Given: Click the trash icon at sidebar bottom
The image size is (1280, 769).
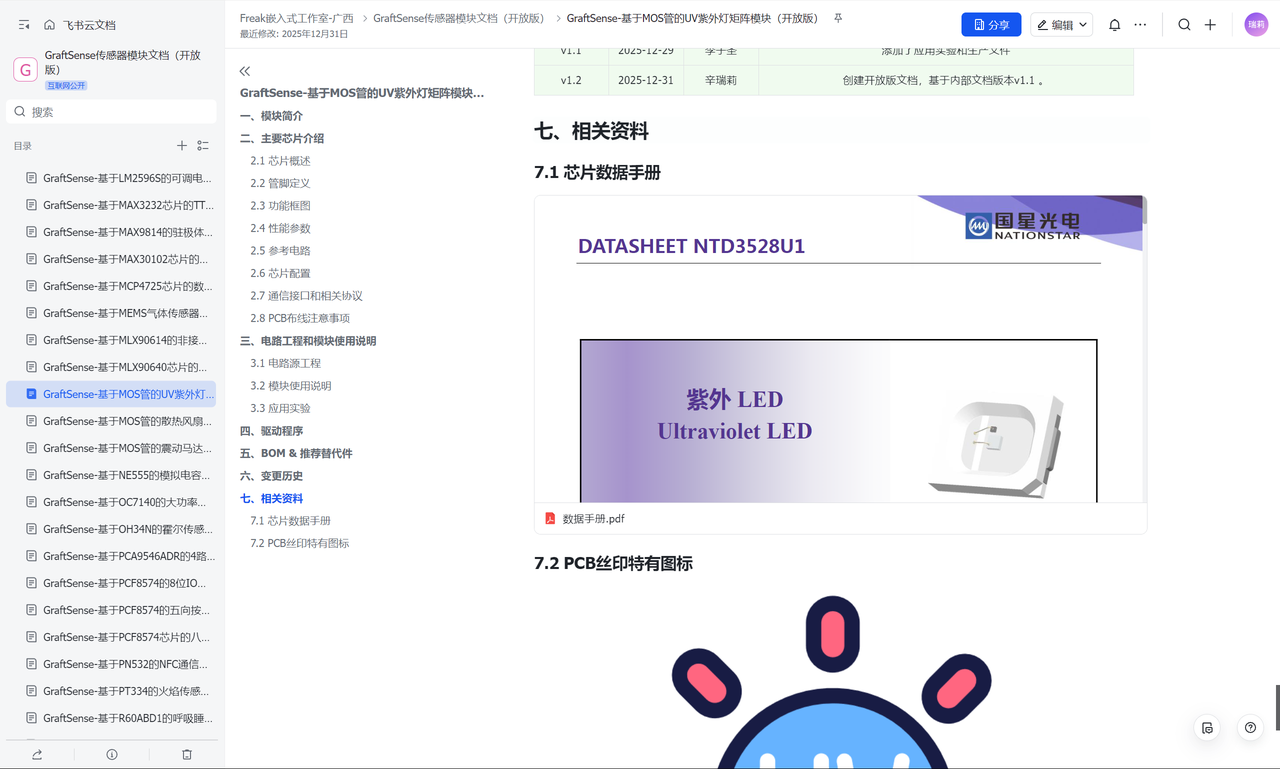Looking at the screenshot, I should (x=187, y=754).
